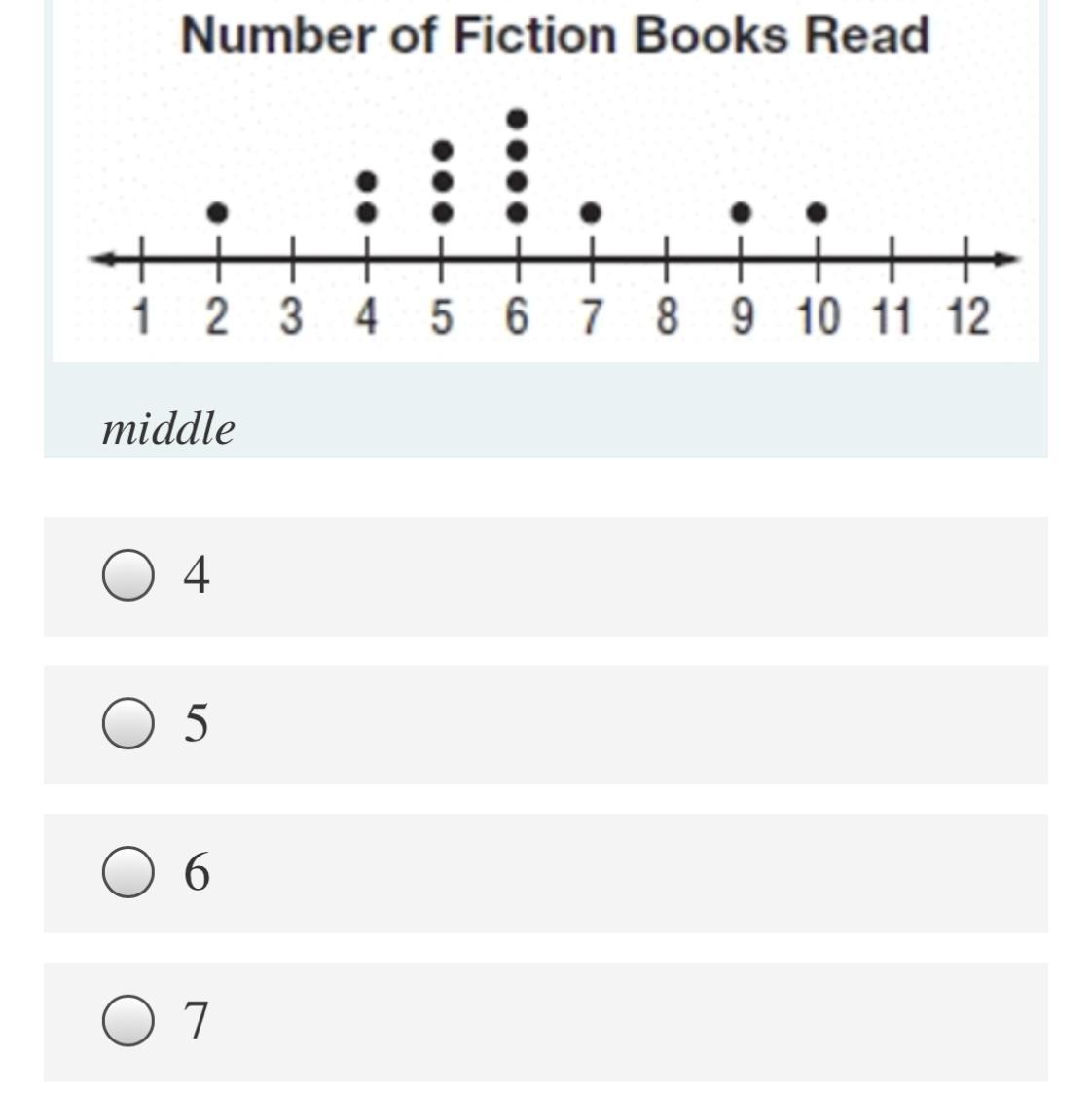Click the right arrowhead of number line
The height and width of the screenshot is (1094, 1092).
coord(1006,259)
